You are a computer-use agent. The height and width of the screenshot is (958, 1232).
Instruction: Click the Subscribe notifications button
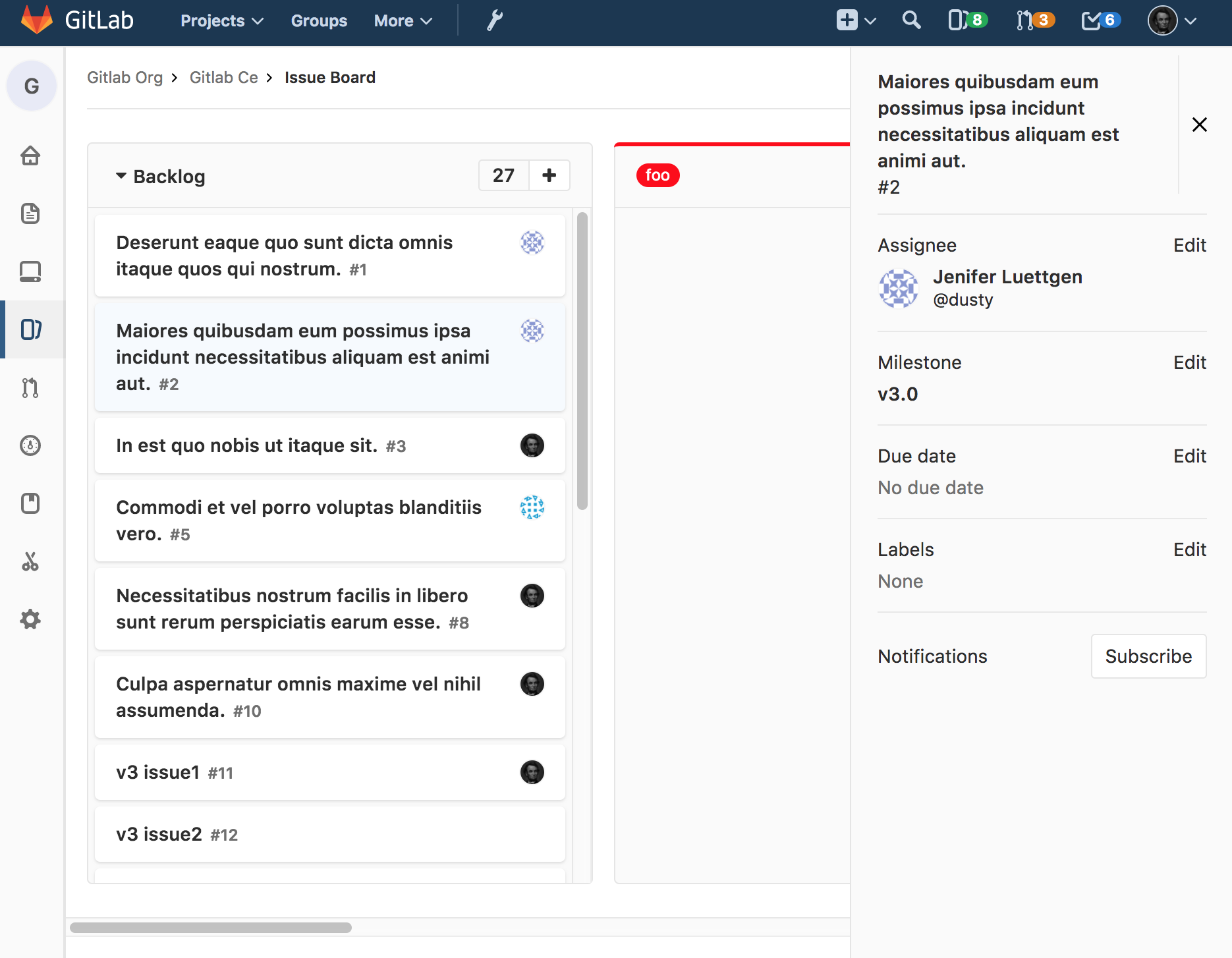[1148, 656]
